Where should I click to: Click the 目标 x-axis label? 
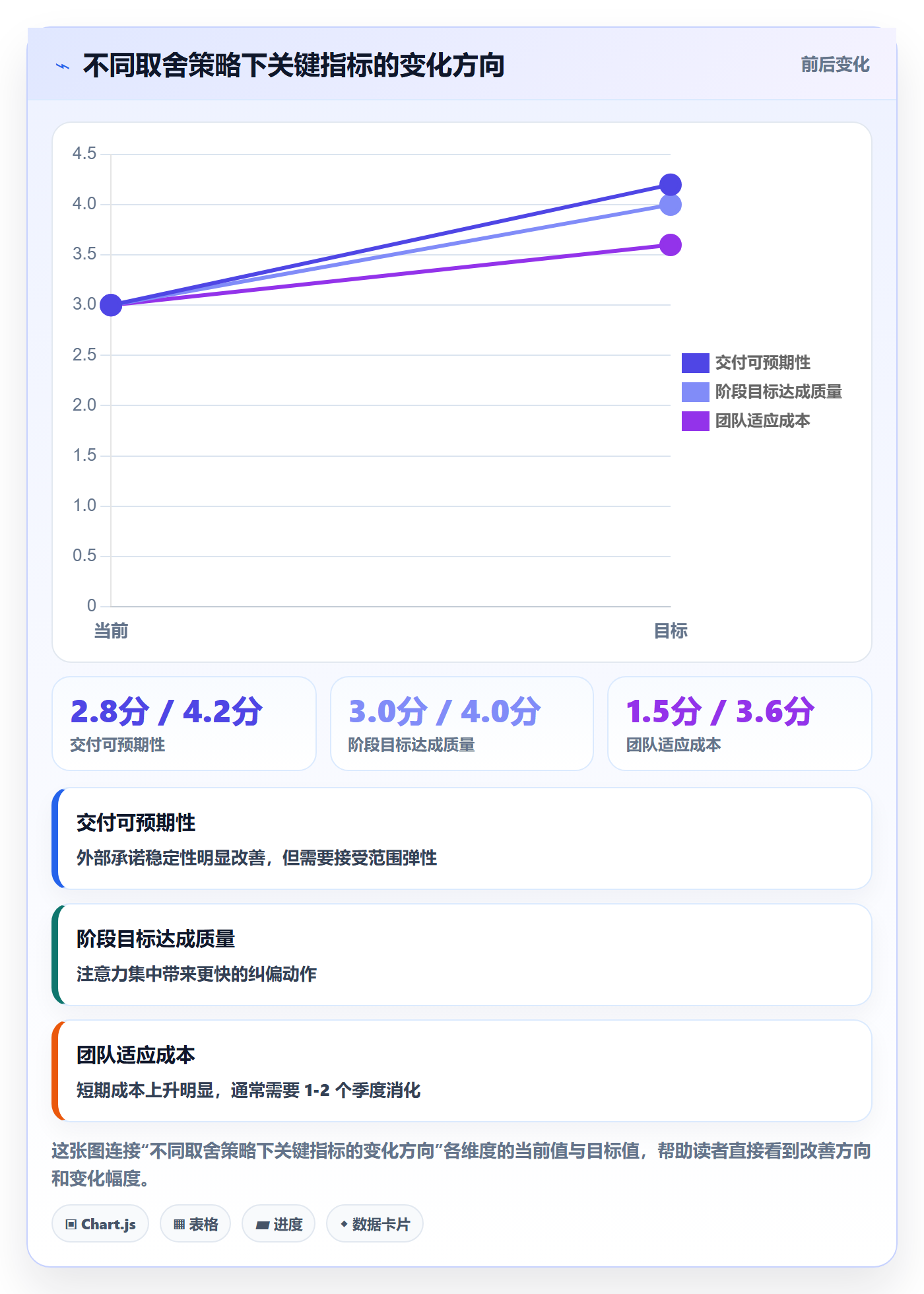click(670, 630)
